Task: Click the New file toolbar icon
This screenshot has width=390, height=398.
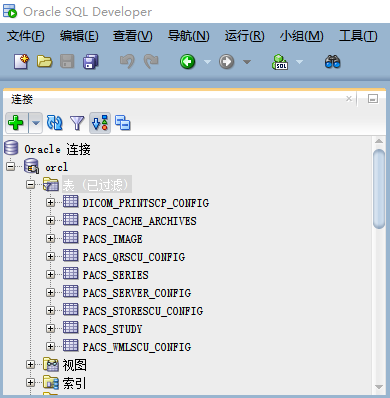Action: [22, 62]
